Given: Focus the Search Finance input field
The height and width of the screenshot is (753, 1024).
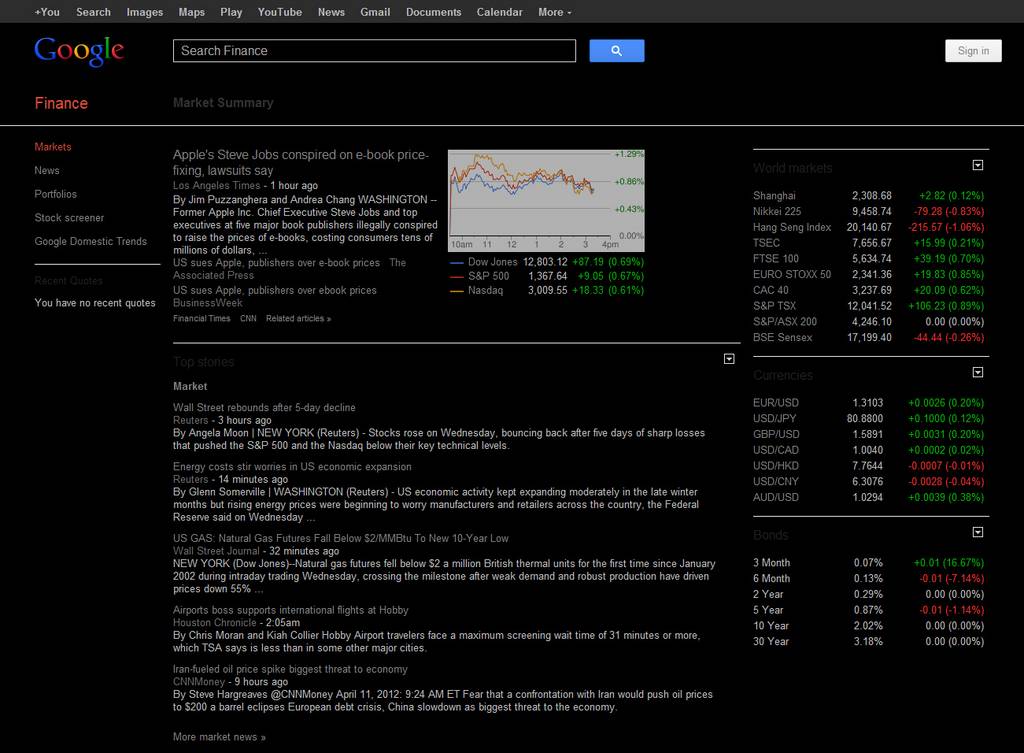Looking at the screenshot, I should tap(374, 51).
